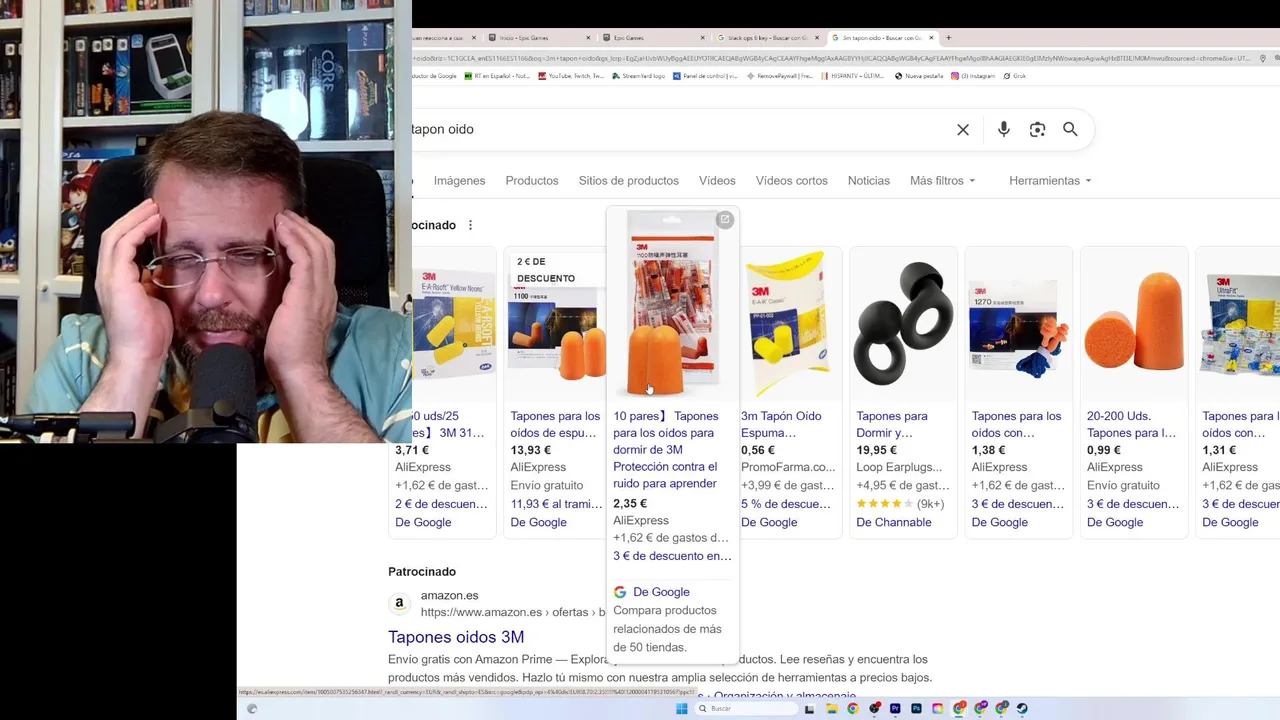The height and width of the screenshot is (720, 1280).
Task: Open 'Tapones para Dormir y...' Loop link
Action: pos(891,424)
